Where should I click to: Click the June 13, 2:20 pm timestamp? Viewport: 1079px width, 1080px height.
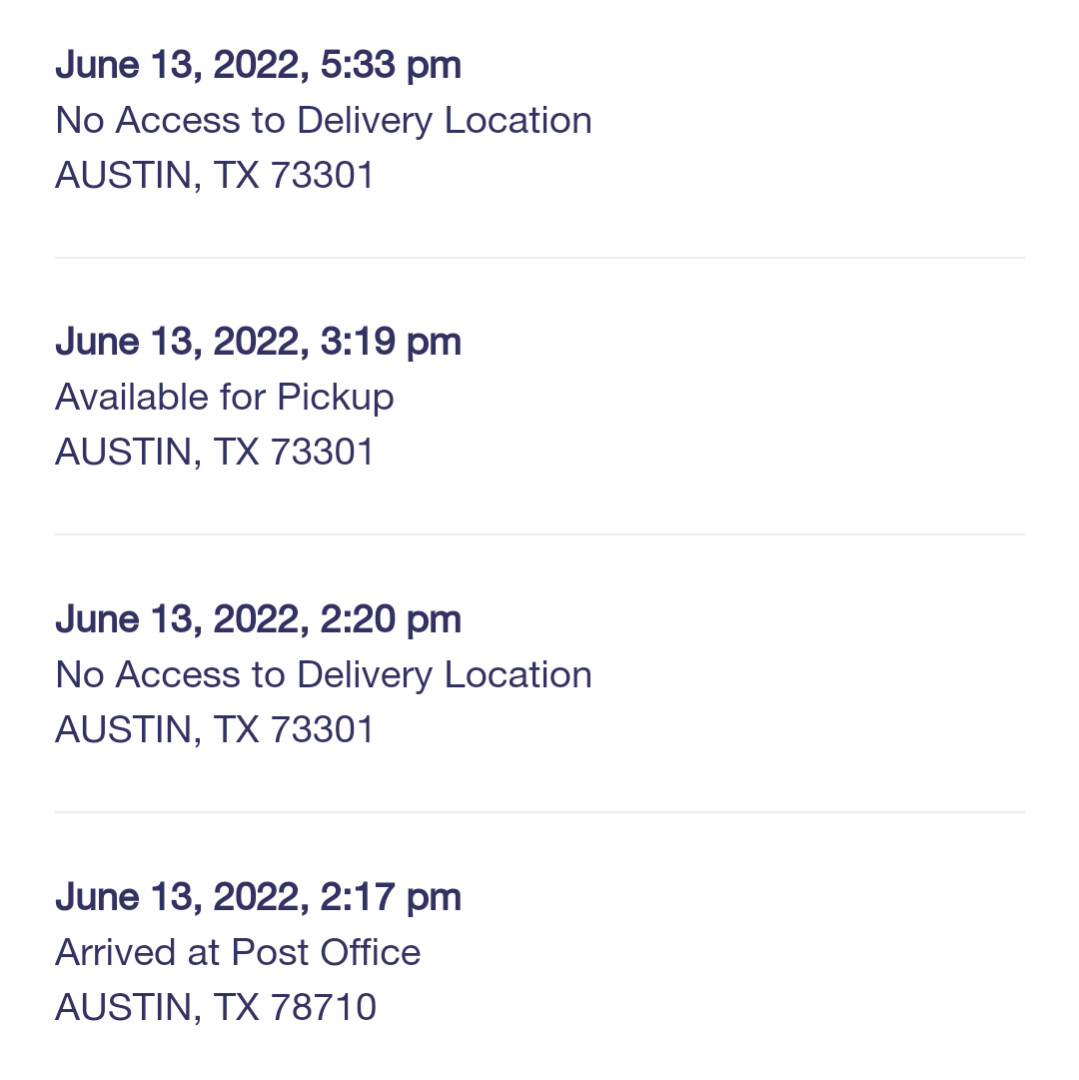(258, 619)
